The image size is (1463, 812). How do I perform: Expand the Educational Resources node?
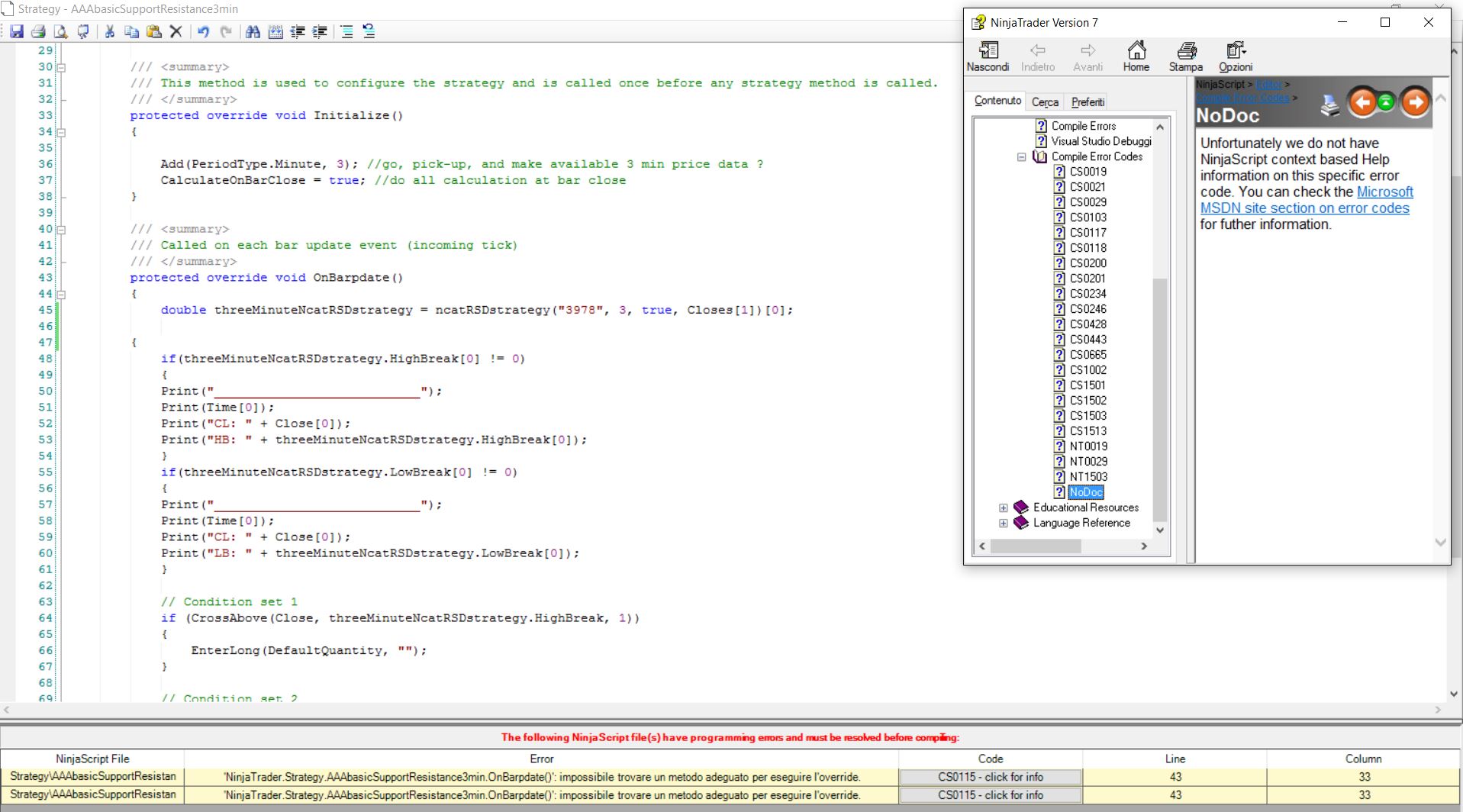1003,508
